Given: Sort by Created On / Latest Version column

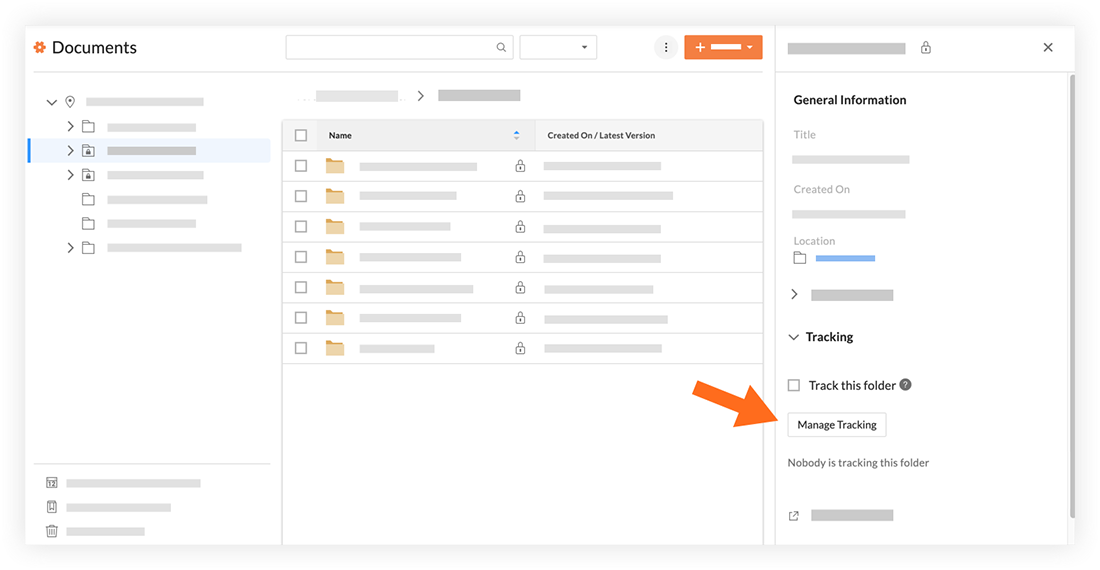Looking at the screenshot, I should pos(601,135).
